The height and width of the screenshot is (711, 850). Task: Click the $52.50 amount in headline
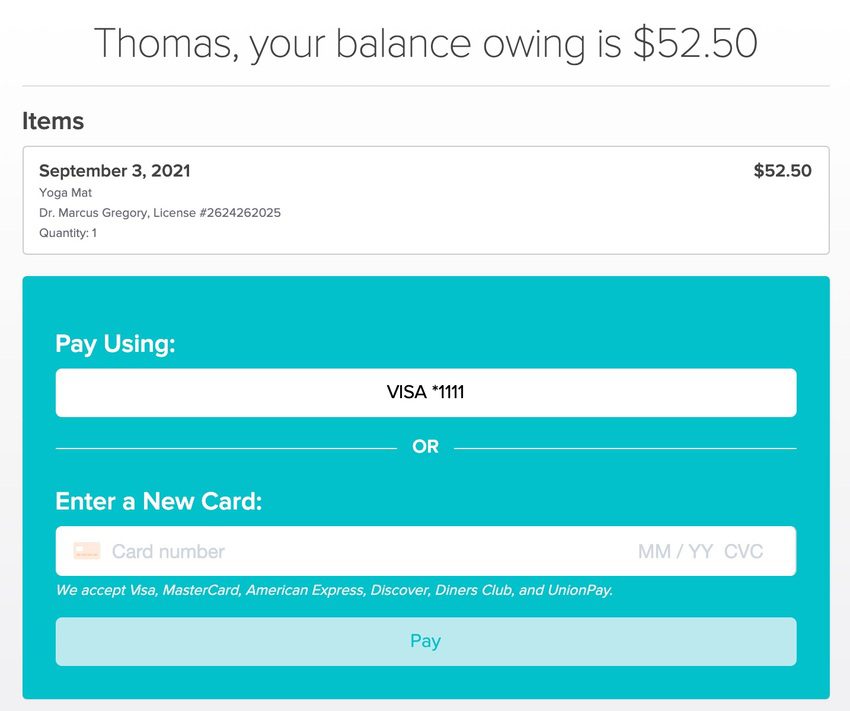click(x=695, y=44)
